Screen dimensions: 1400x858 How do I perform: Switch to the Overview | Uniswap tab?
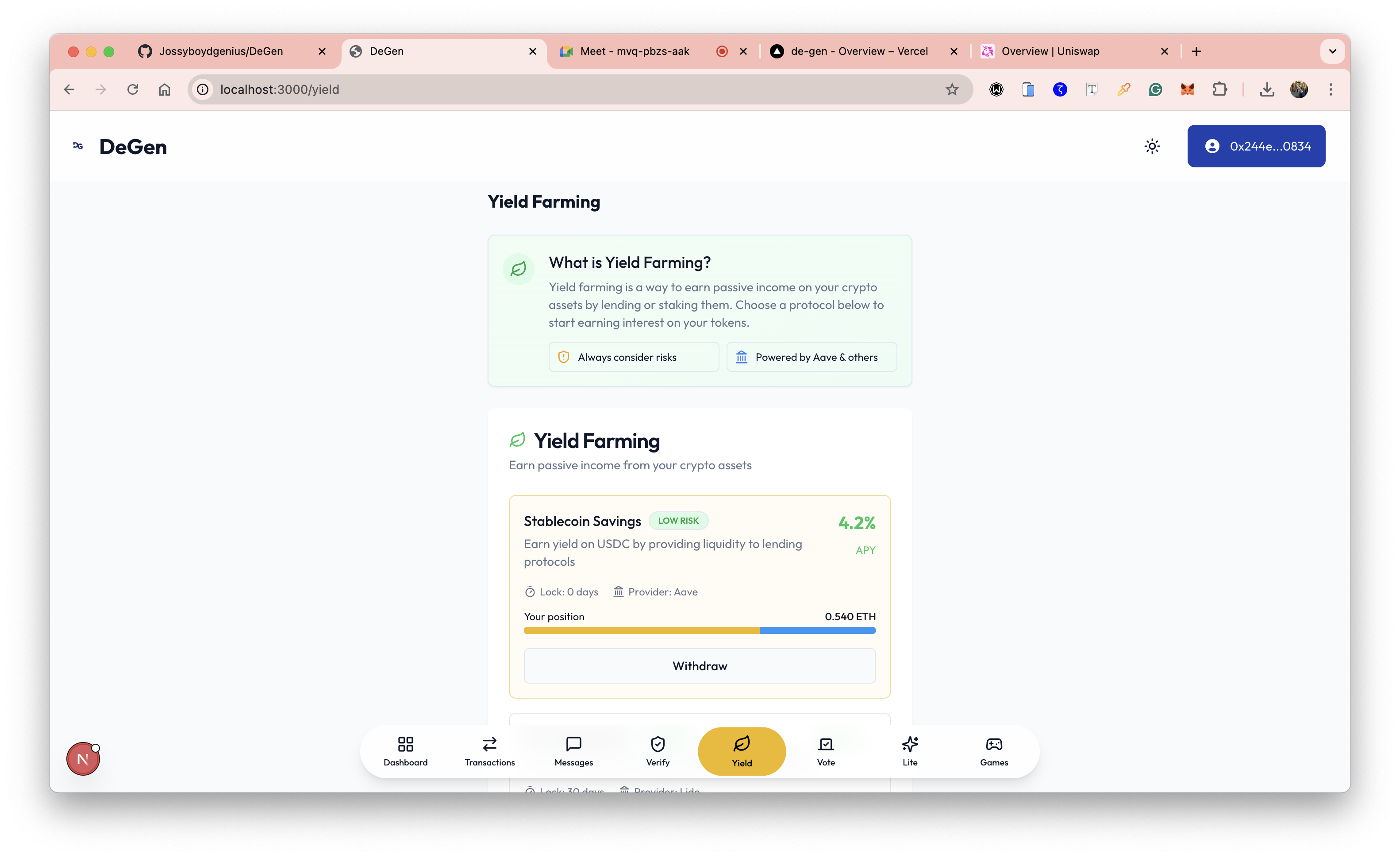(1050, 51)
